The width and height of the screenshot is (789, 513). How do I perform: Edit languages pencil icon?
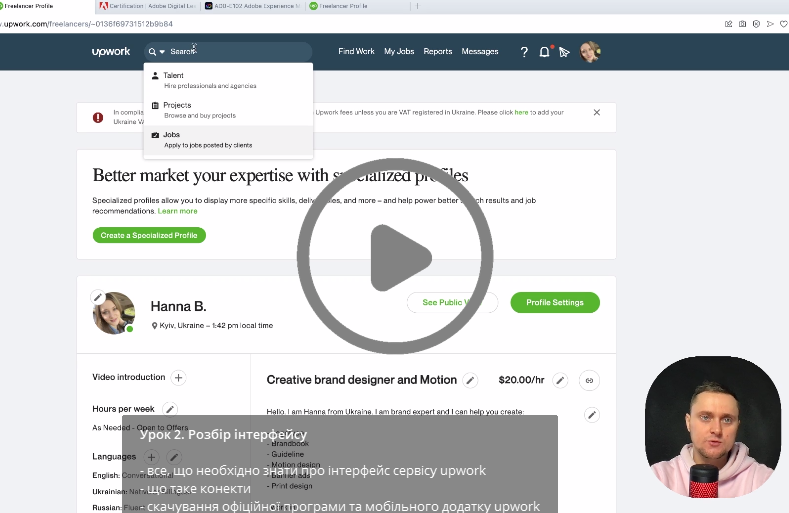(174, 457)
